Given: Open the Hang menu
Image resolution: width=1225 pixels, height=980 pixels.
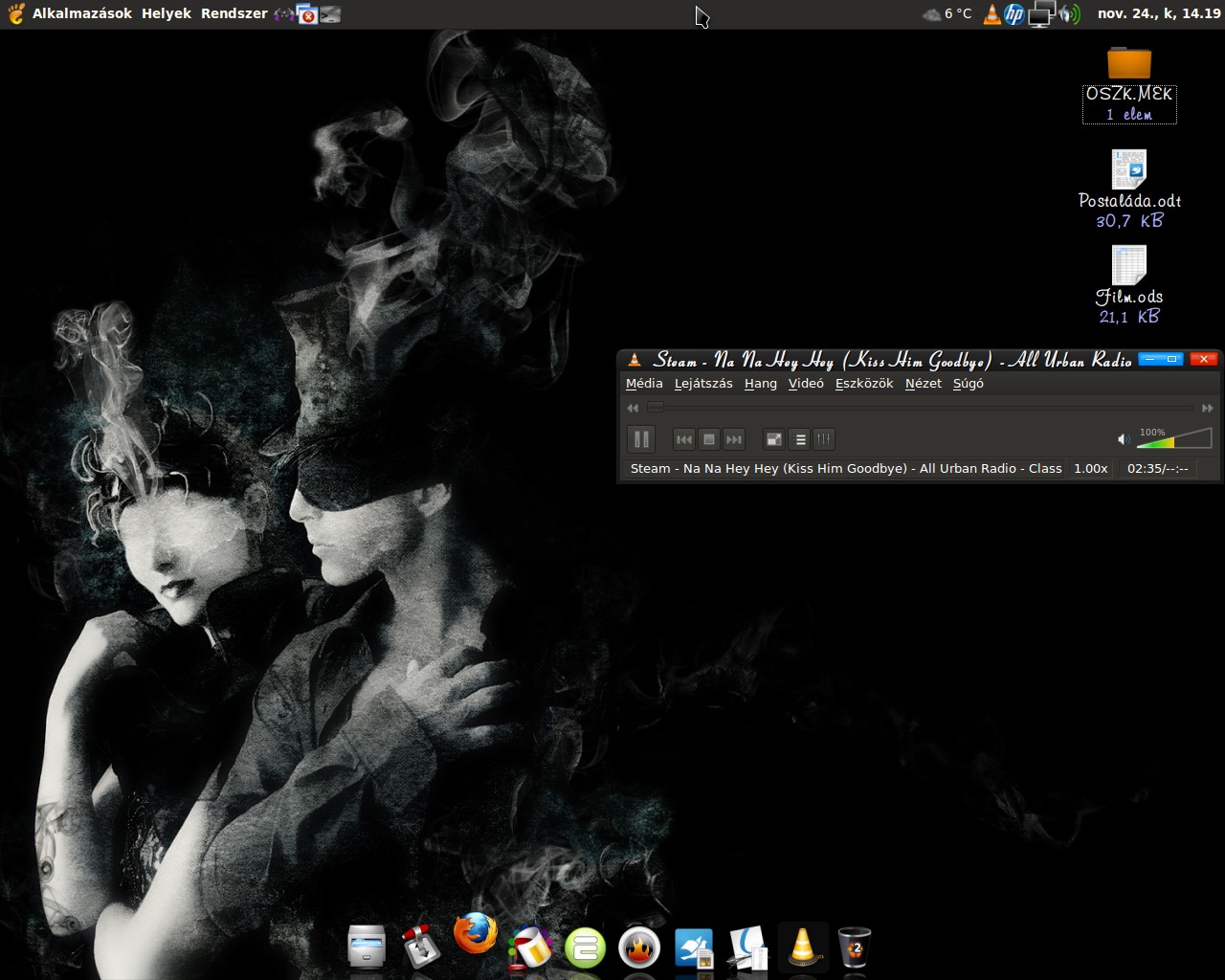Looking at the screenshot, I should pyautogui.click(x=761, y=383).
